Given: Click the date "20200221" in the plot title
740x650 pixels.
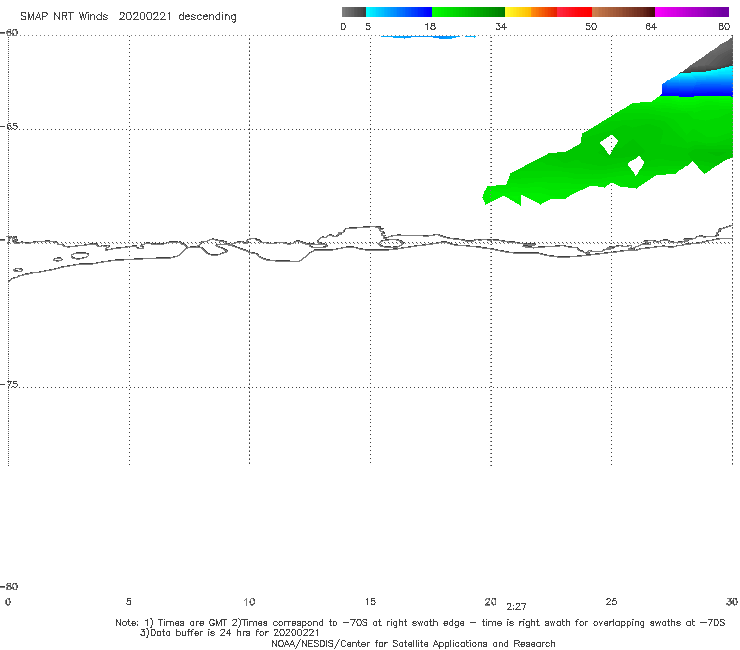Looking at the screenshot, I should (145, 17).
